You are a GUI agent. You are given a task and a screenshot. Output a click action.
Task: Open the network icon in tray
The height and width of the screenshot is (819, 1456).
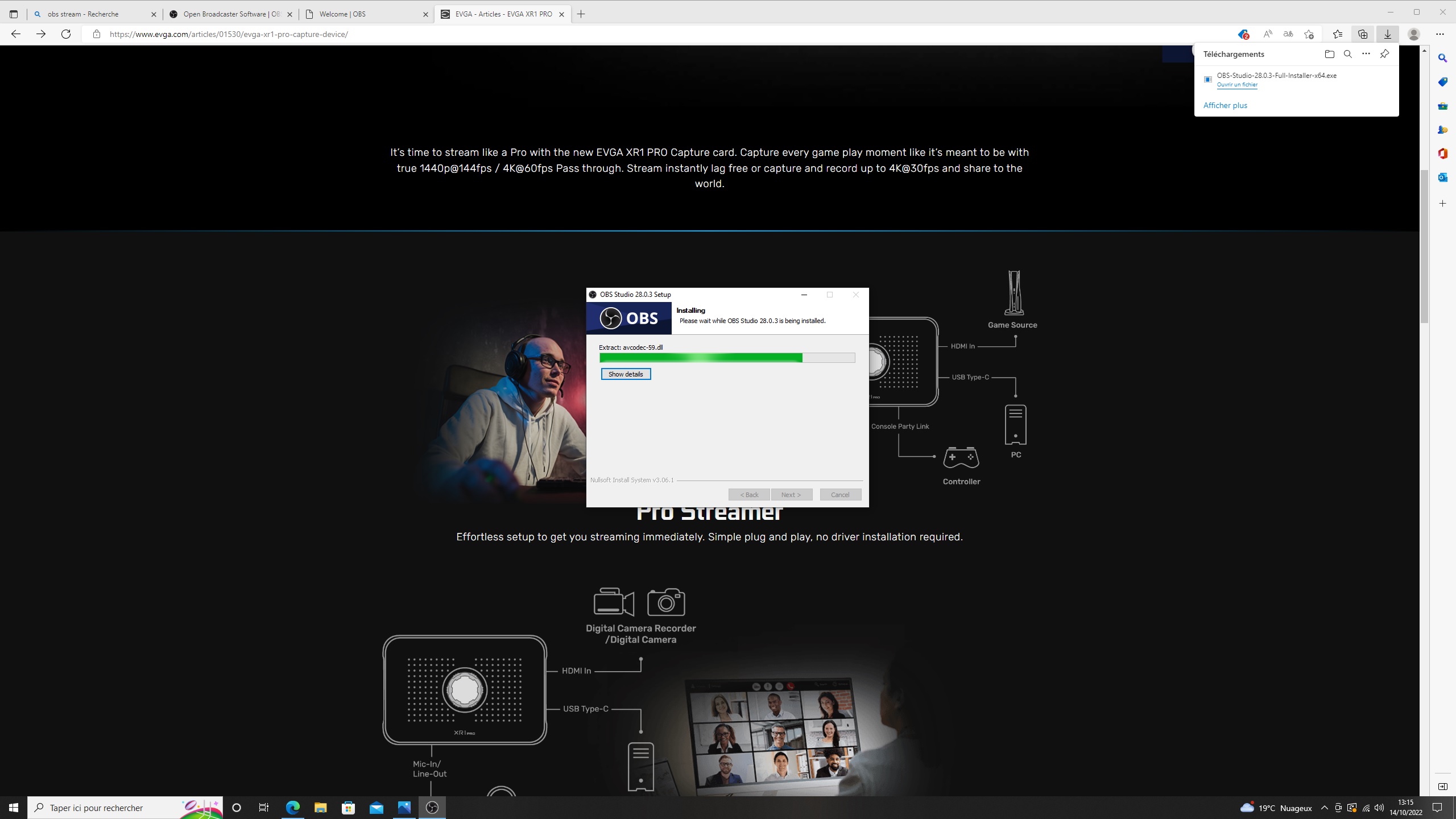click(x=1366, y=808)
